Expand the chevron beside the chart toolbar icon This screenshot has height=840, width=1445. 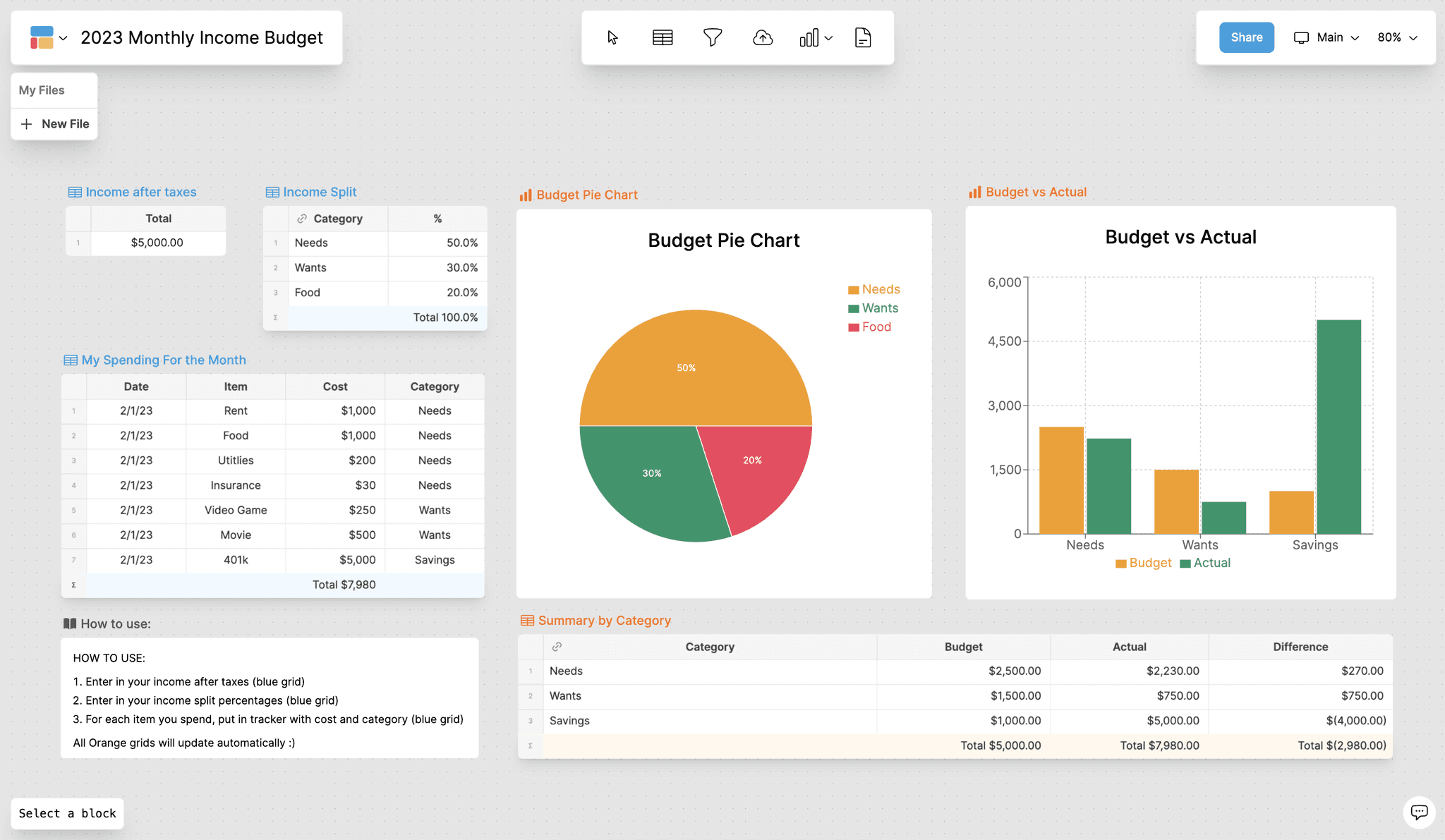(829, 37)
